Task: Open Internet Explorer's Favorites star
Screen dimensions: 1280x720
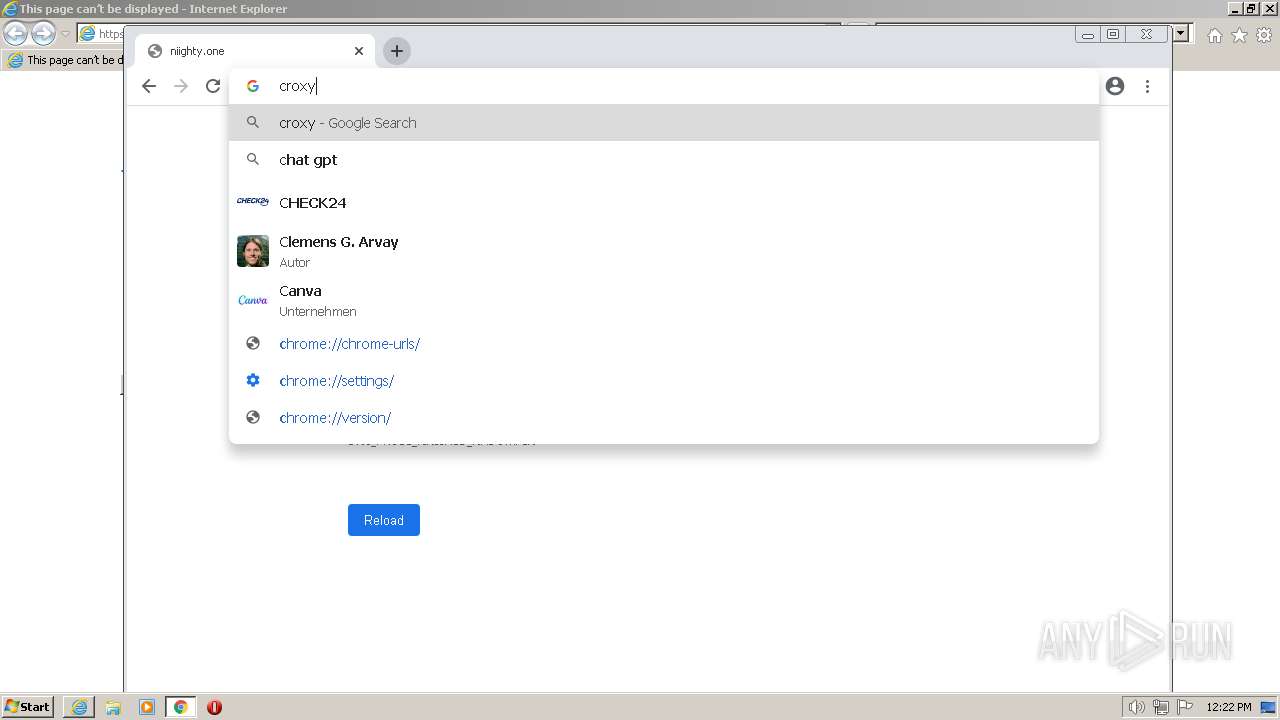Action: [1239, 35]
